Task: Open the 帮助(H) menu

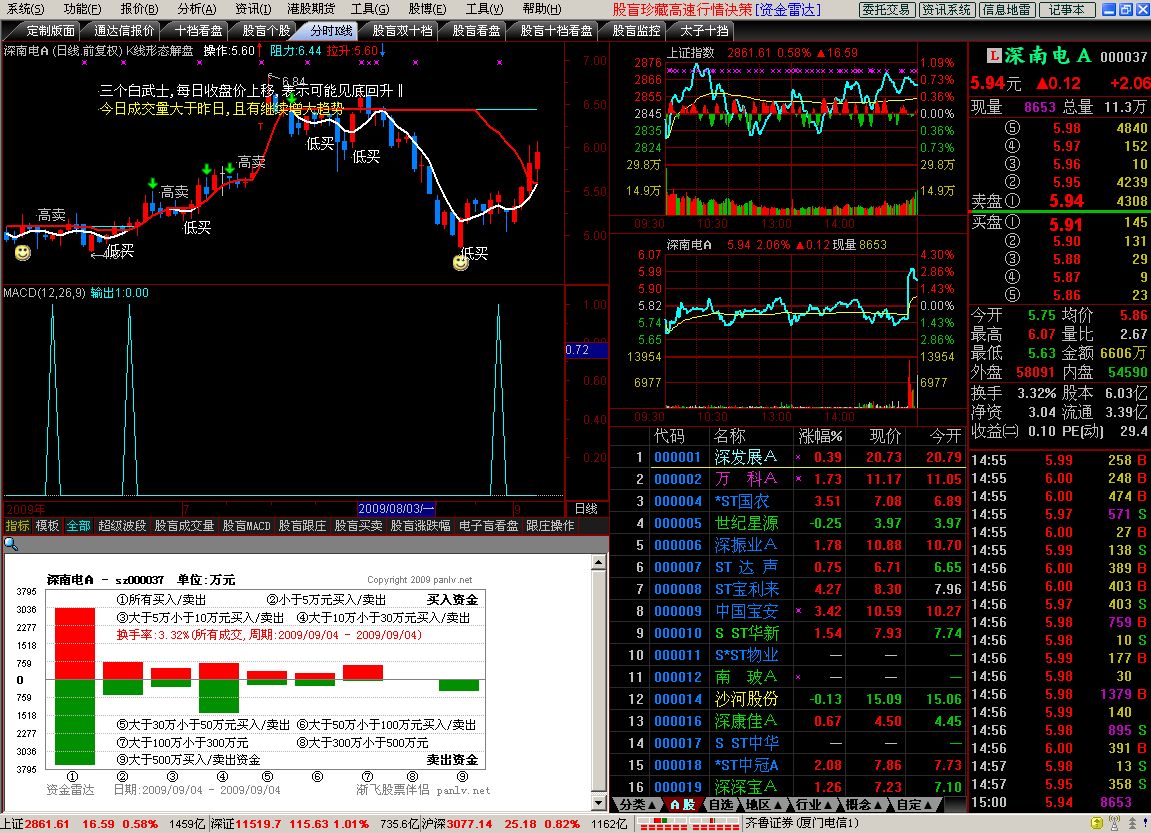Action: pos(542,9)
